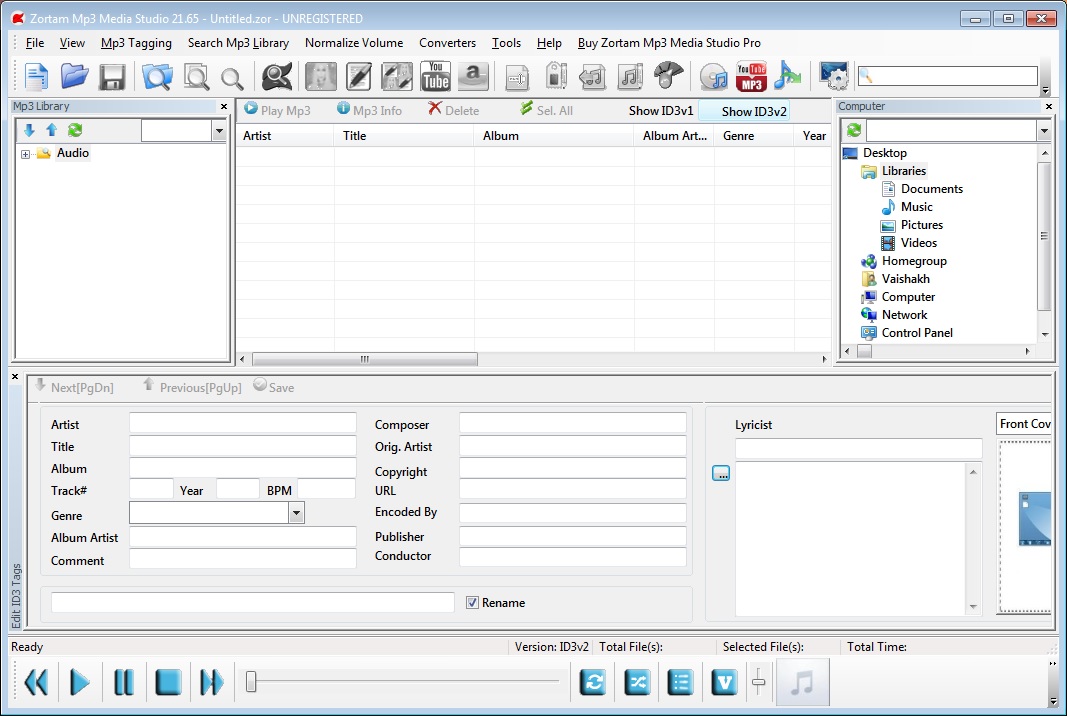Click the Open folder toolbar icon

pyautogui.click(x=74, y=76)
